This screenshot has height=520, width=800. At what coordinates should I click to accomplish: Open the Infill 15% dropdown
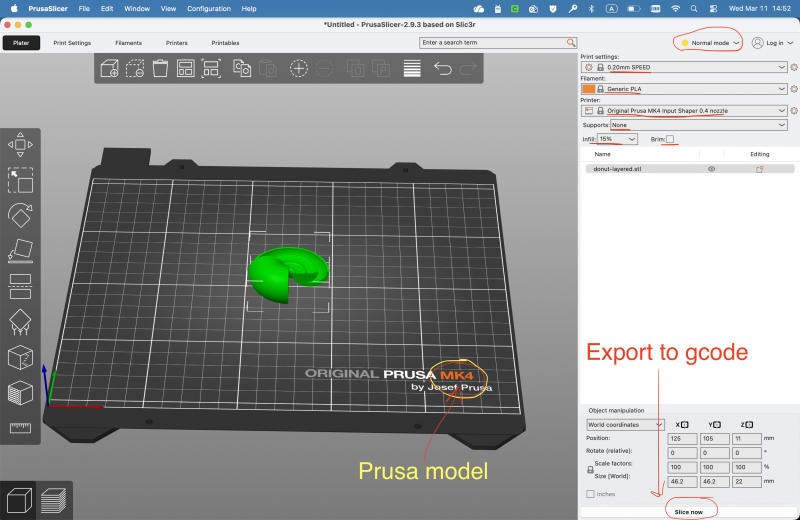[617, 139]
